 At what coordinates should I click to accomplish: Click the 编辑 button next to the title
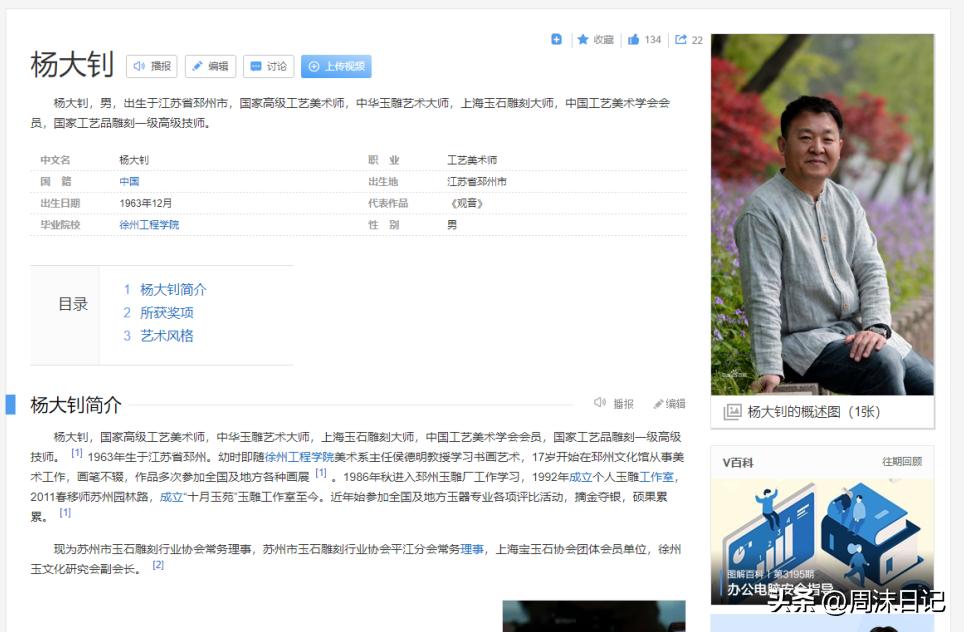point(211,66)
